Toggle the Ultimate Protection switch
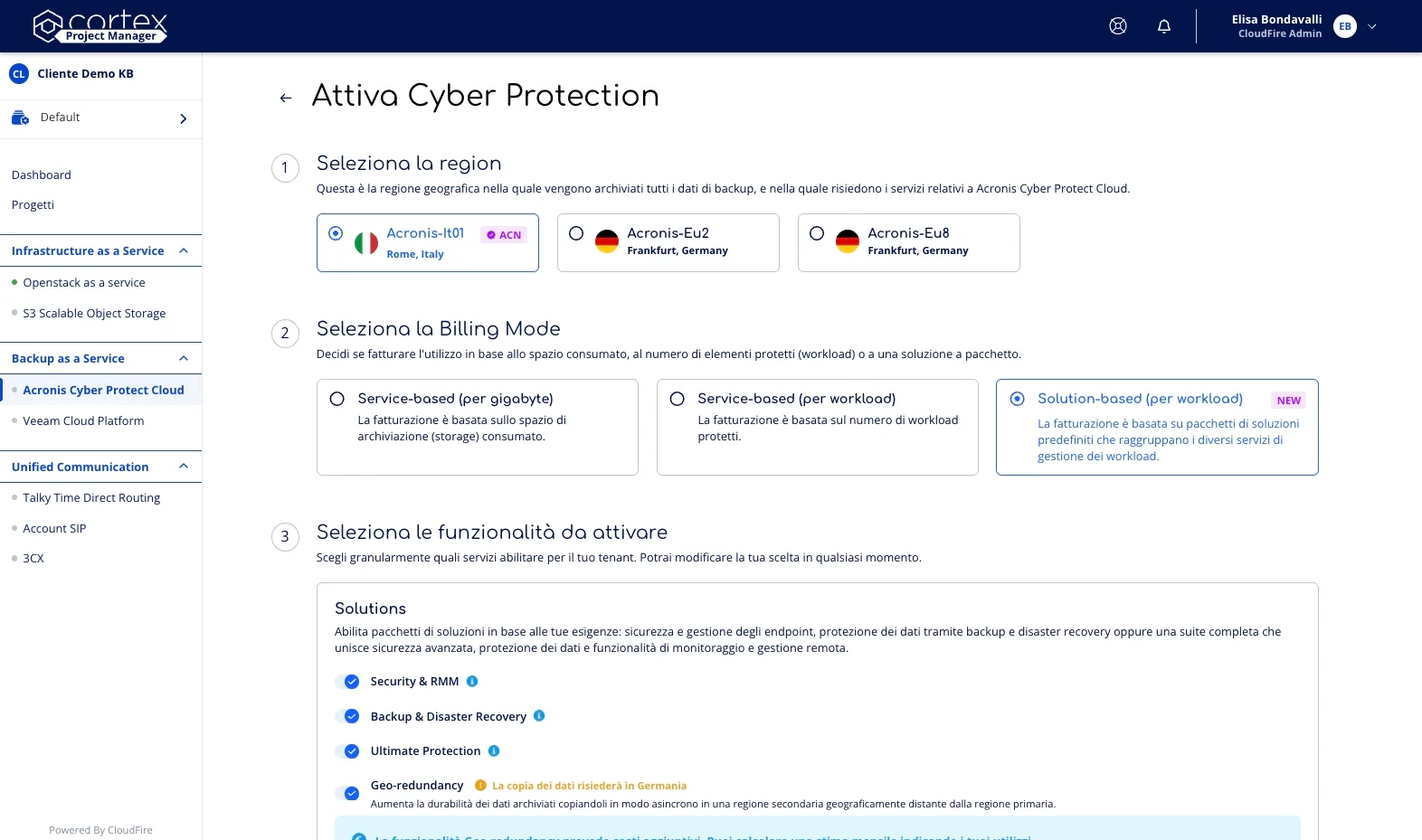1422x840 pixels. pyautogui.click(x=347, y=751)
